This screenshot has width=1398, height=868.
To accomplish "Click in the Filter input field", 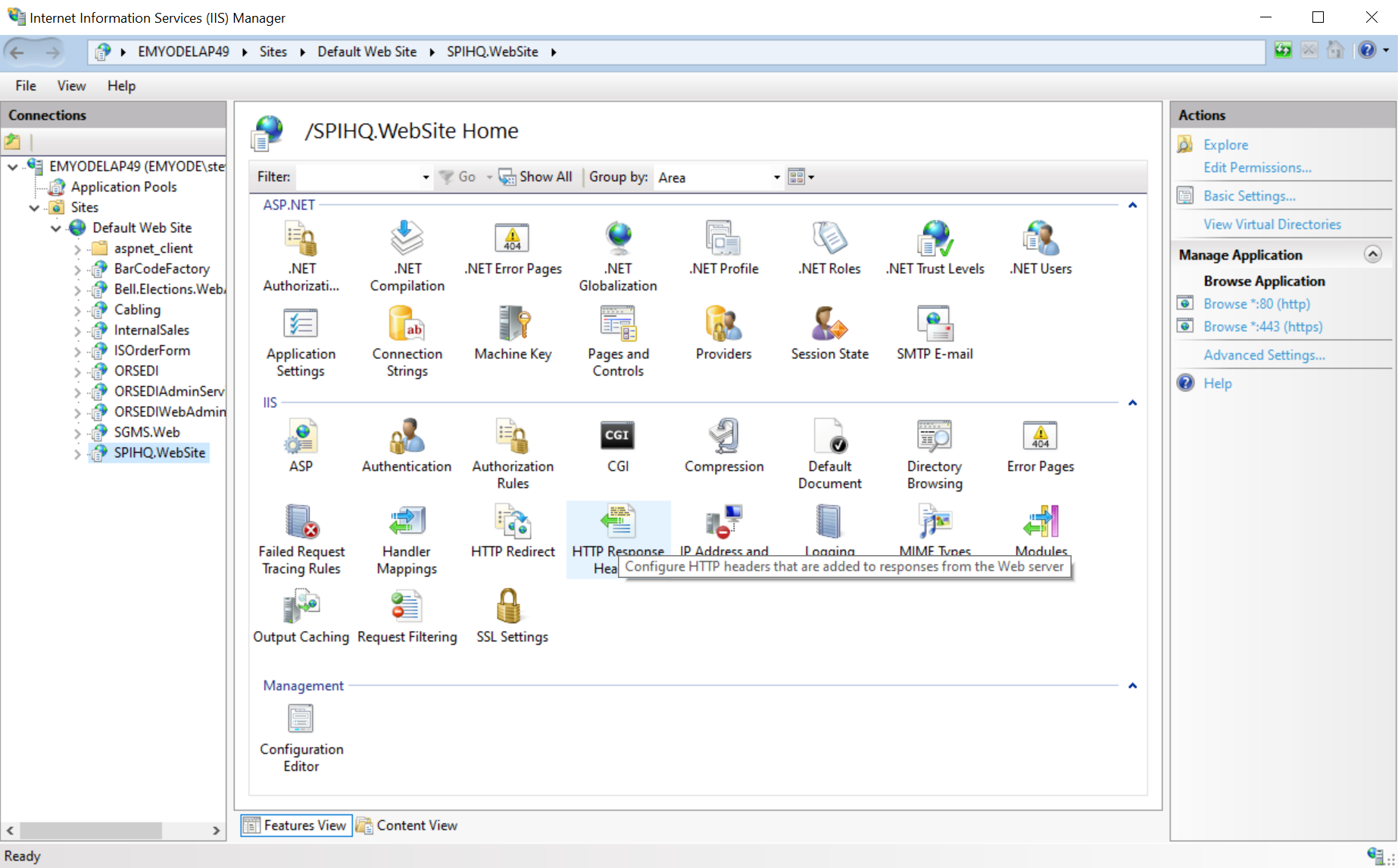I will 359,177.
